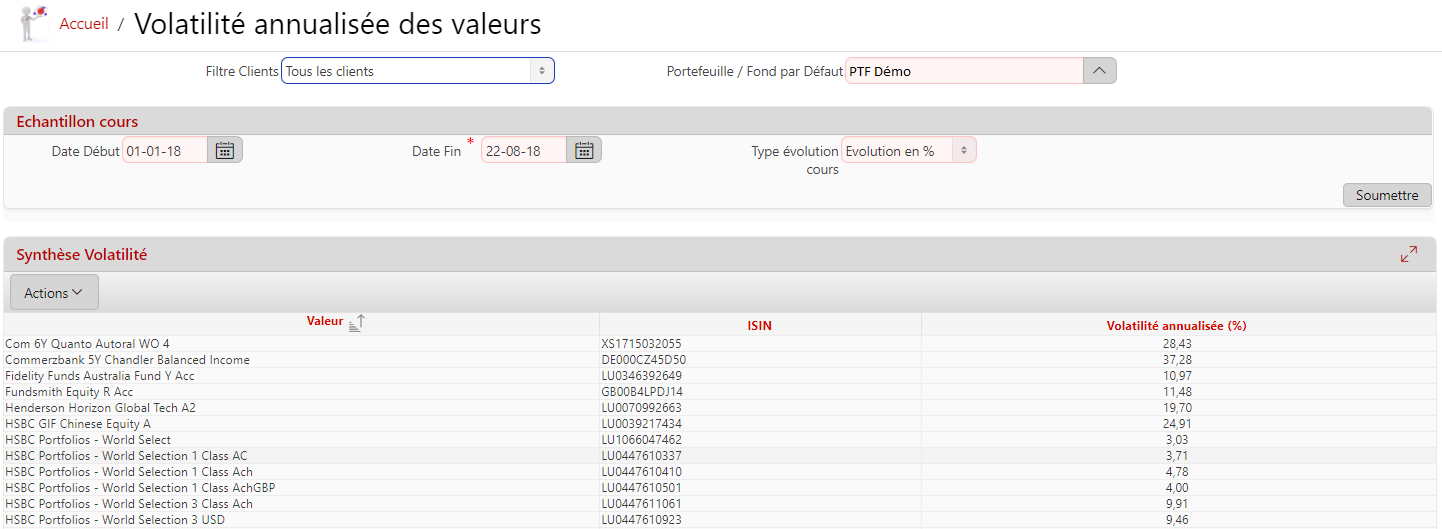Click the Echantillon cours section header
The image size is (1442, 529).
point(77,122)
